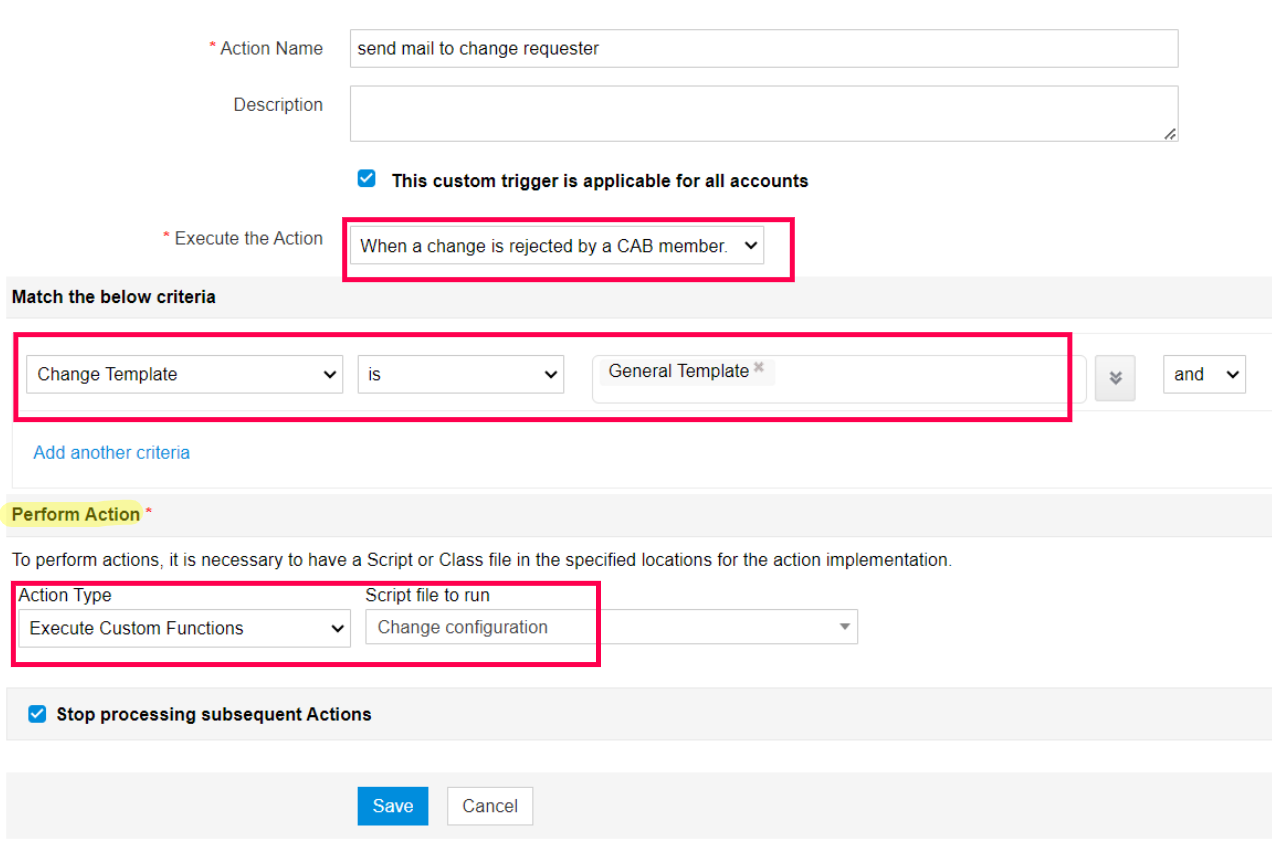Viewport: 1272px width, 842px height.
Task: Click the highlighted Perform Action heading
Action: [76, 514]
